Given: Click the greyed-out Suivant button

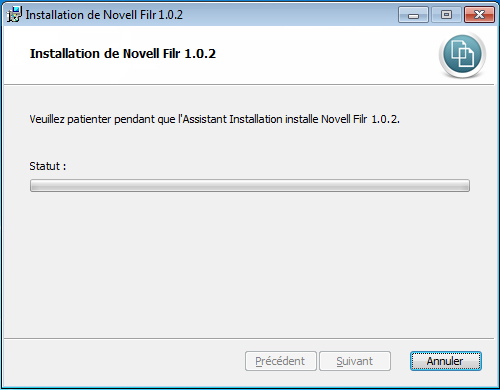Looking at the screenshot, I should (355, 361).
